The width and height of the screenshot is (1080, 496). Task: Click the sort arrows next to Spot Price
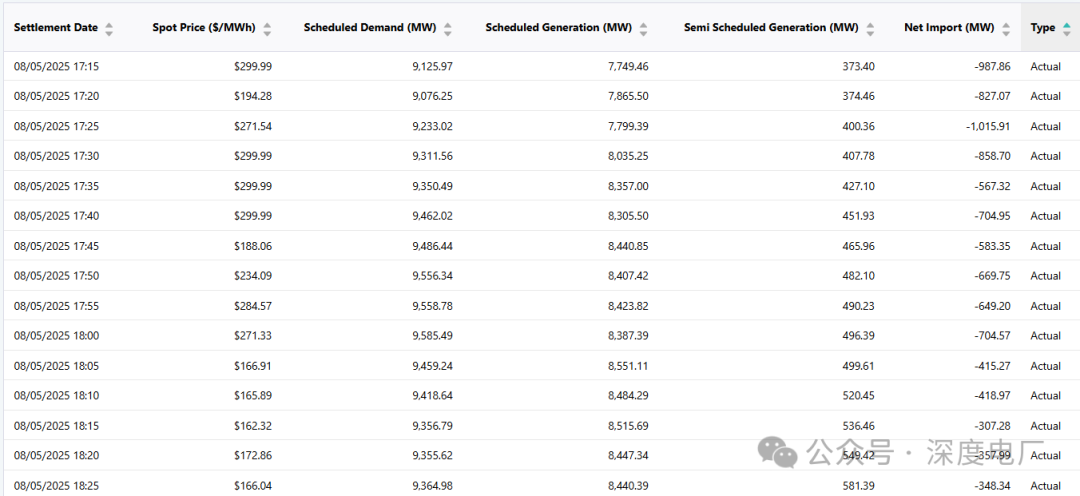pyautogui.click(x=267, y=29)
